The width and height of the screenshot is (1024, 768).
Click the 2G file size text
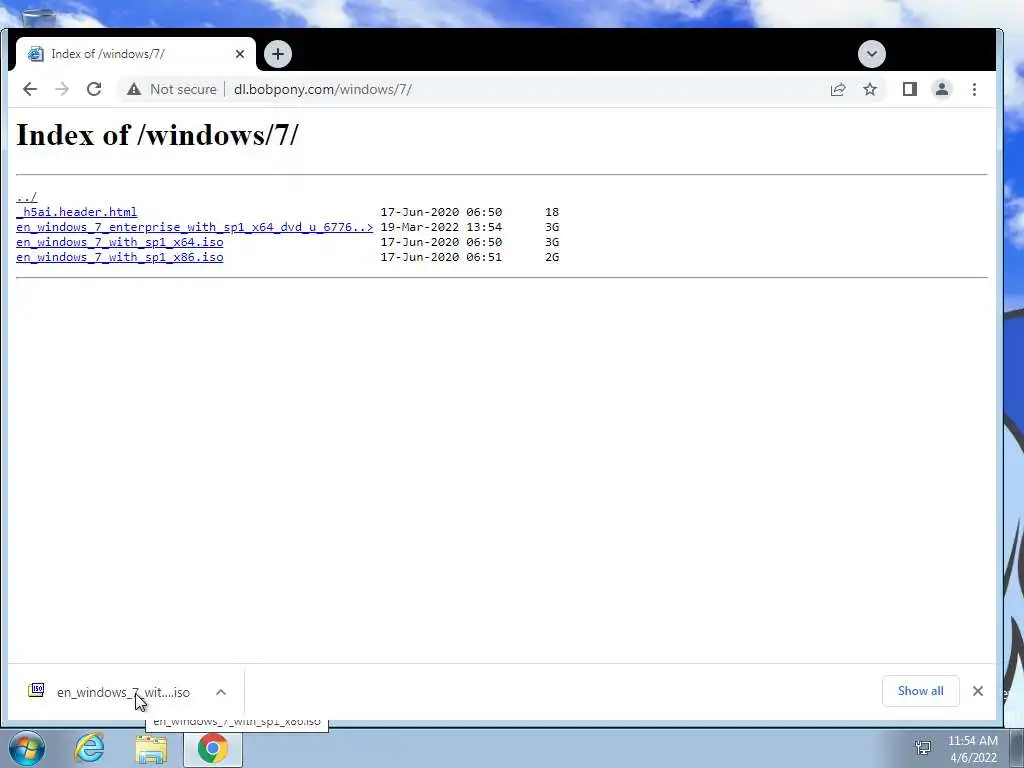click(552, 257)
